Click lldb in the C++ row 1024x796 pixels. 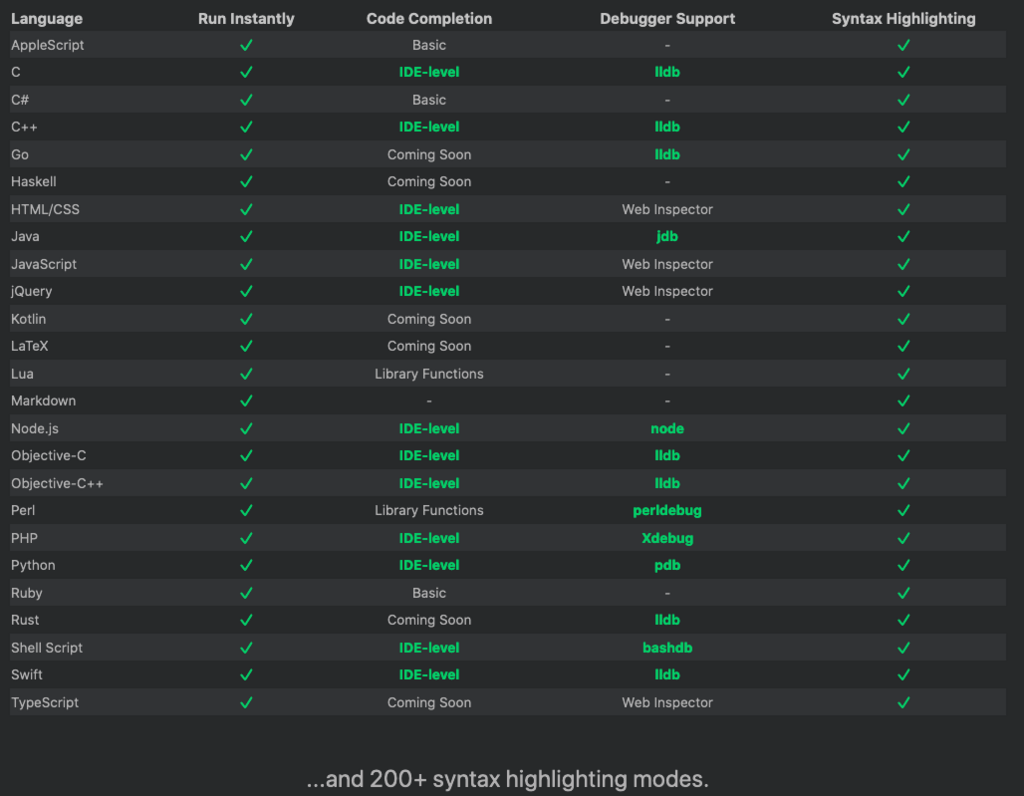[x=667, y=127]
